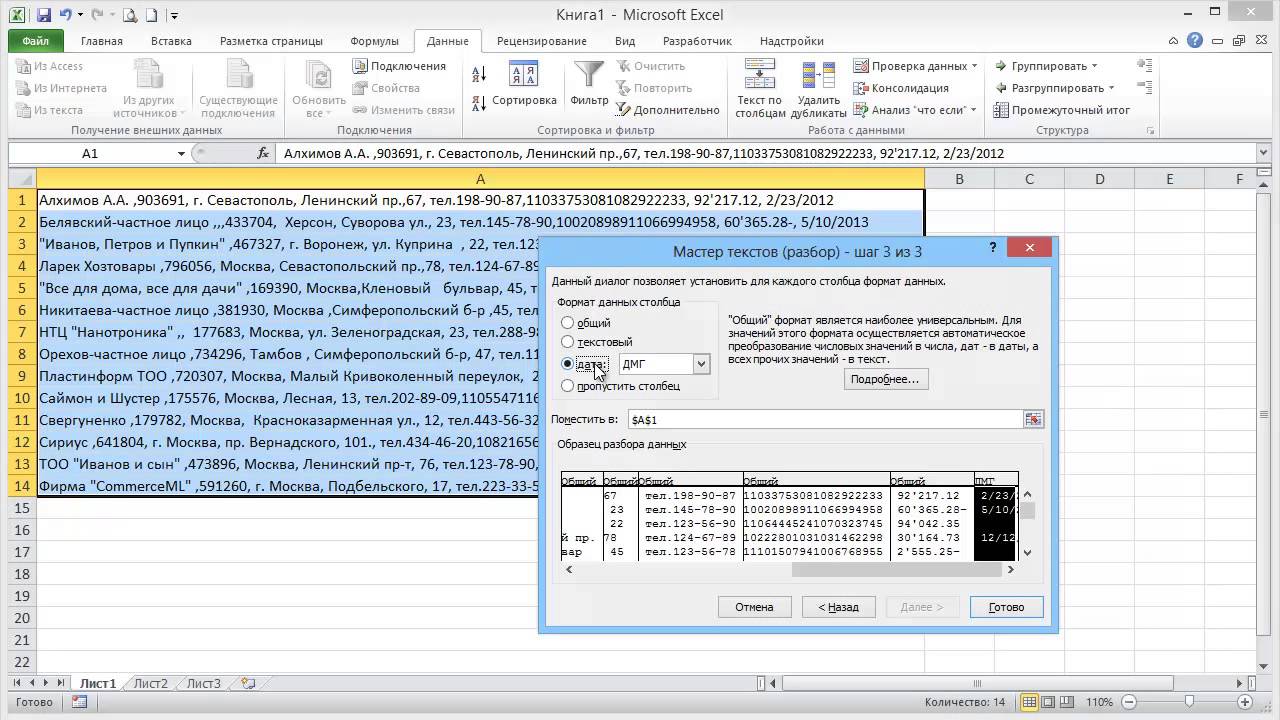Click the zoom slider handle

tap(1189, 702)
